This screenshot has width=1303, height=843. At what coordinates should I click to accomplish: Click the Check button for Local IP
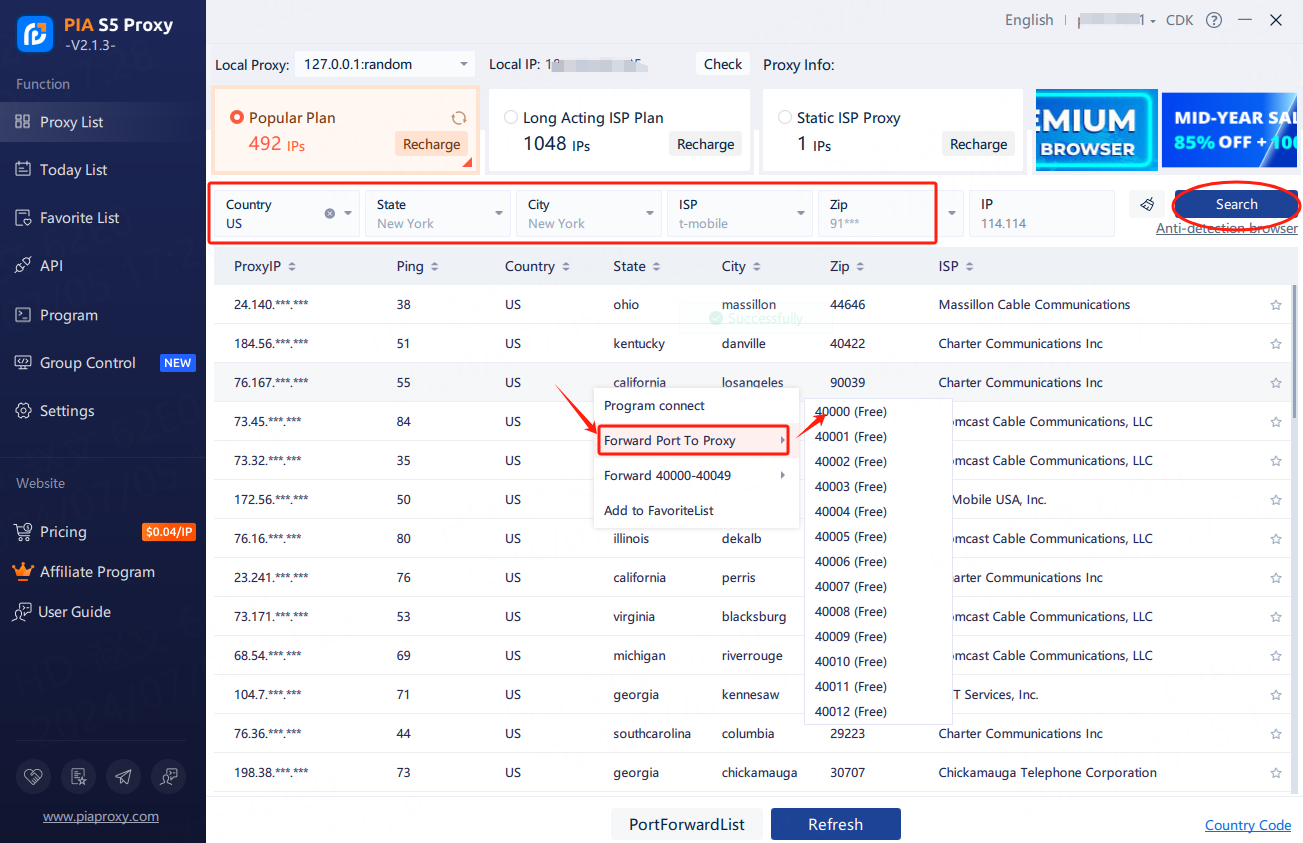tap(722, 64)
